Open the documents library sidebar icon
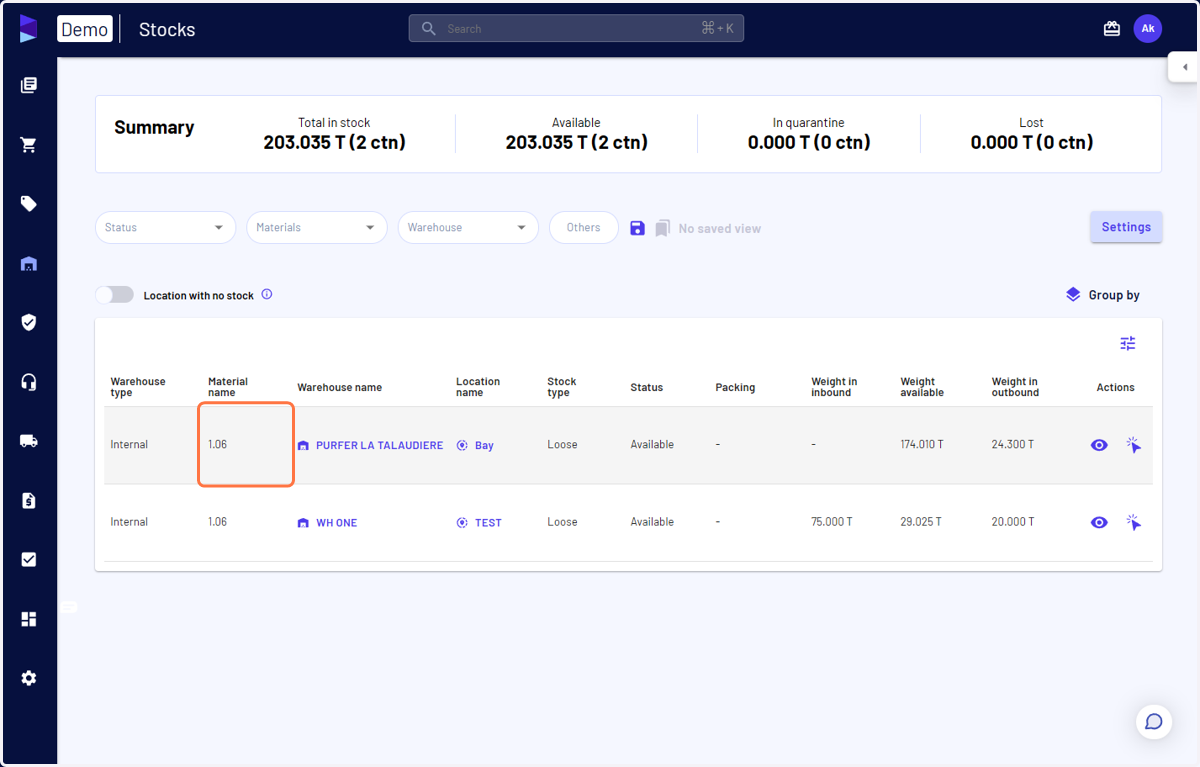Image resolution: width=1200 pixels, height=767 pixels. (x=29, y=86)
